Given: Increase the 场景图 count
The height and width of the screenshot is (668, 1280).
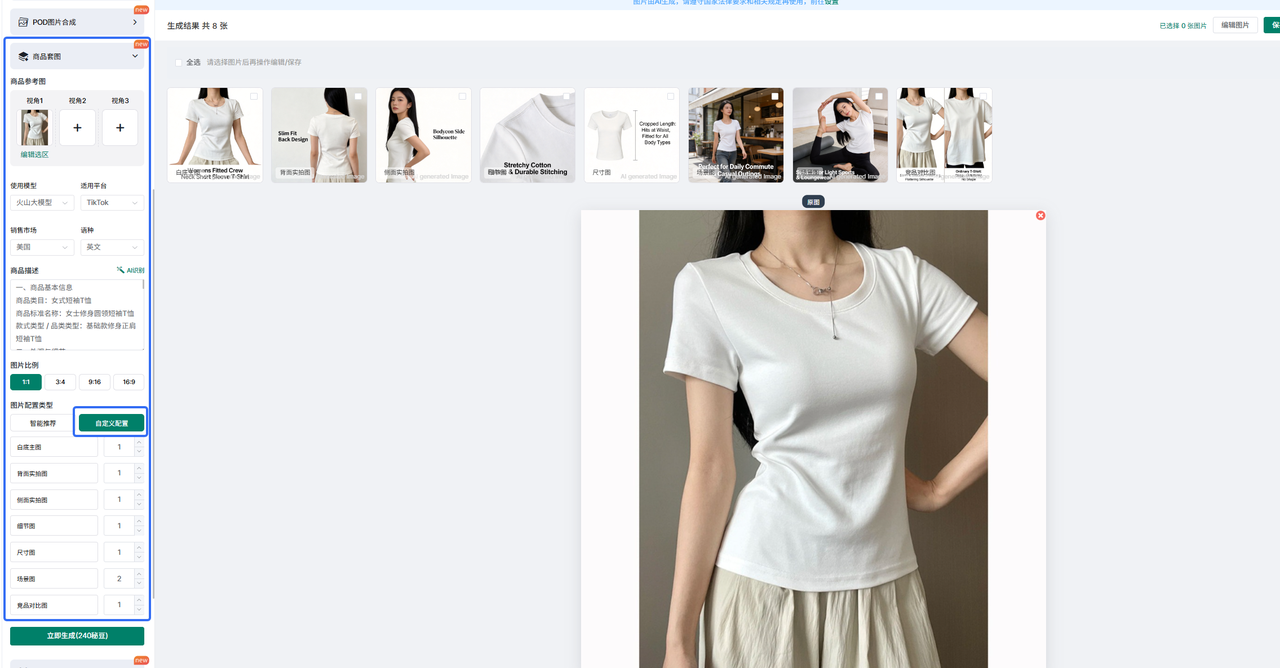Looking at the screenshot, I should (139, 574).
